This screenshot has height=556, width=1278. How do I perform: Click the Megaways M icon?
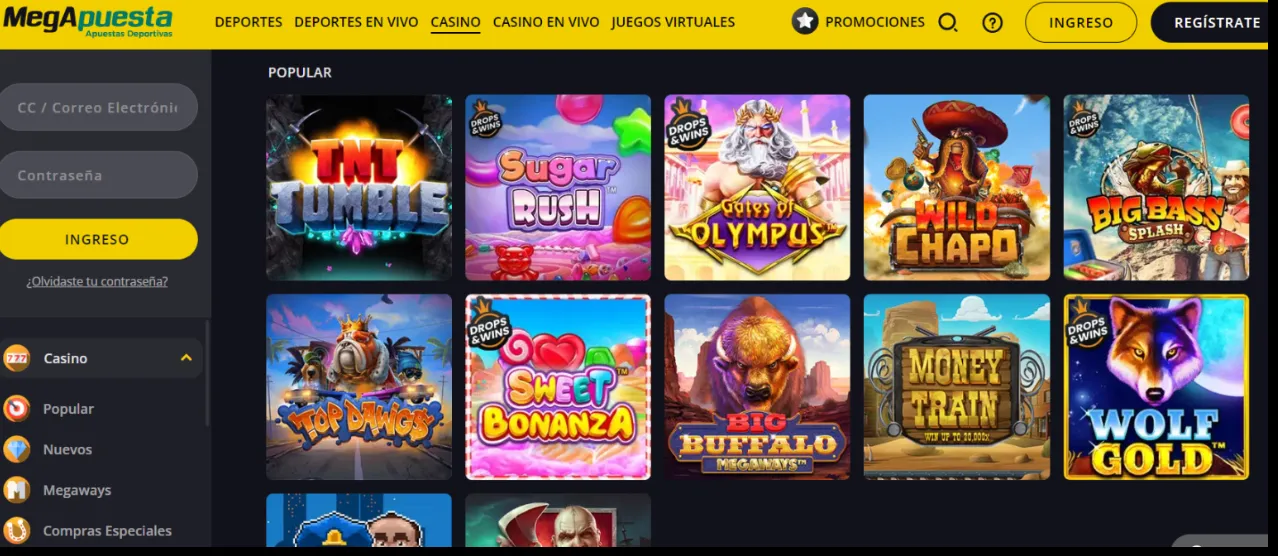click(17, 490)
